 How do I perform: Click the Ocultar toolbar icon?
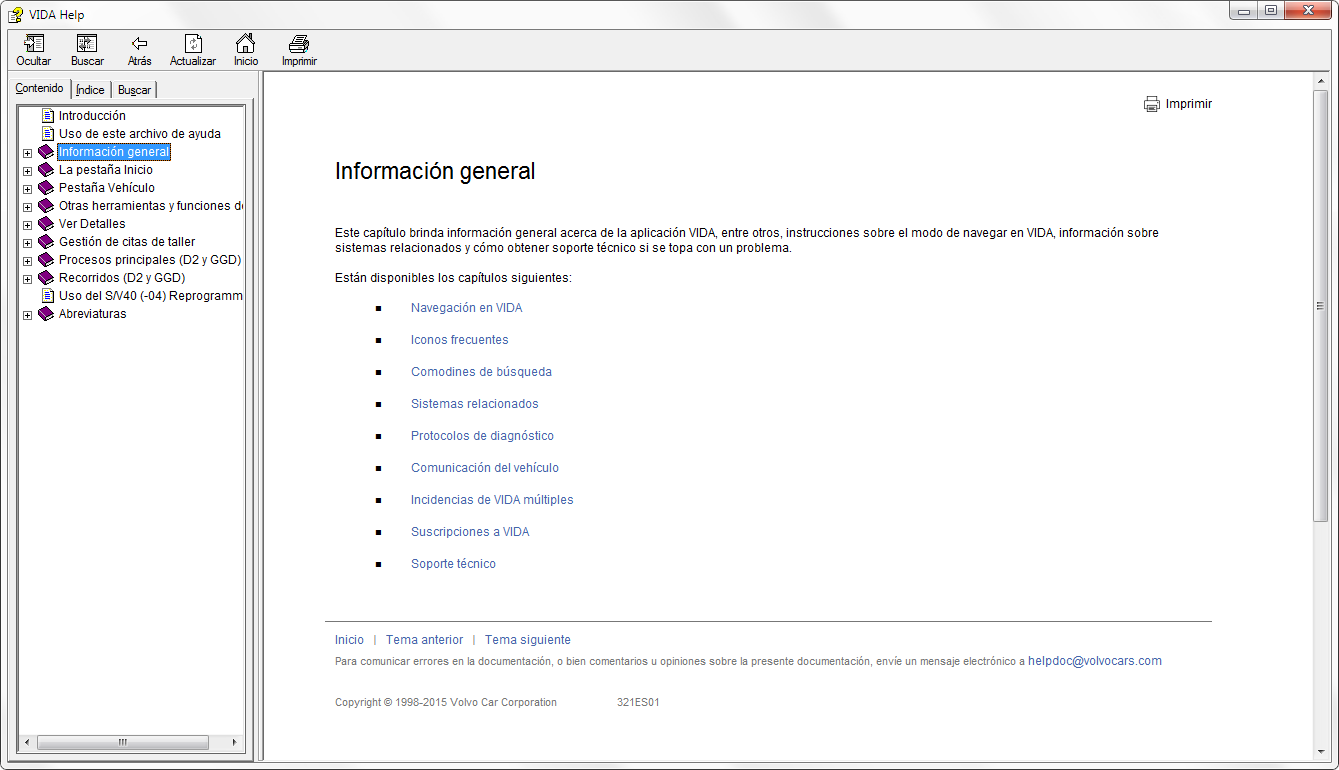(34, 44)
